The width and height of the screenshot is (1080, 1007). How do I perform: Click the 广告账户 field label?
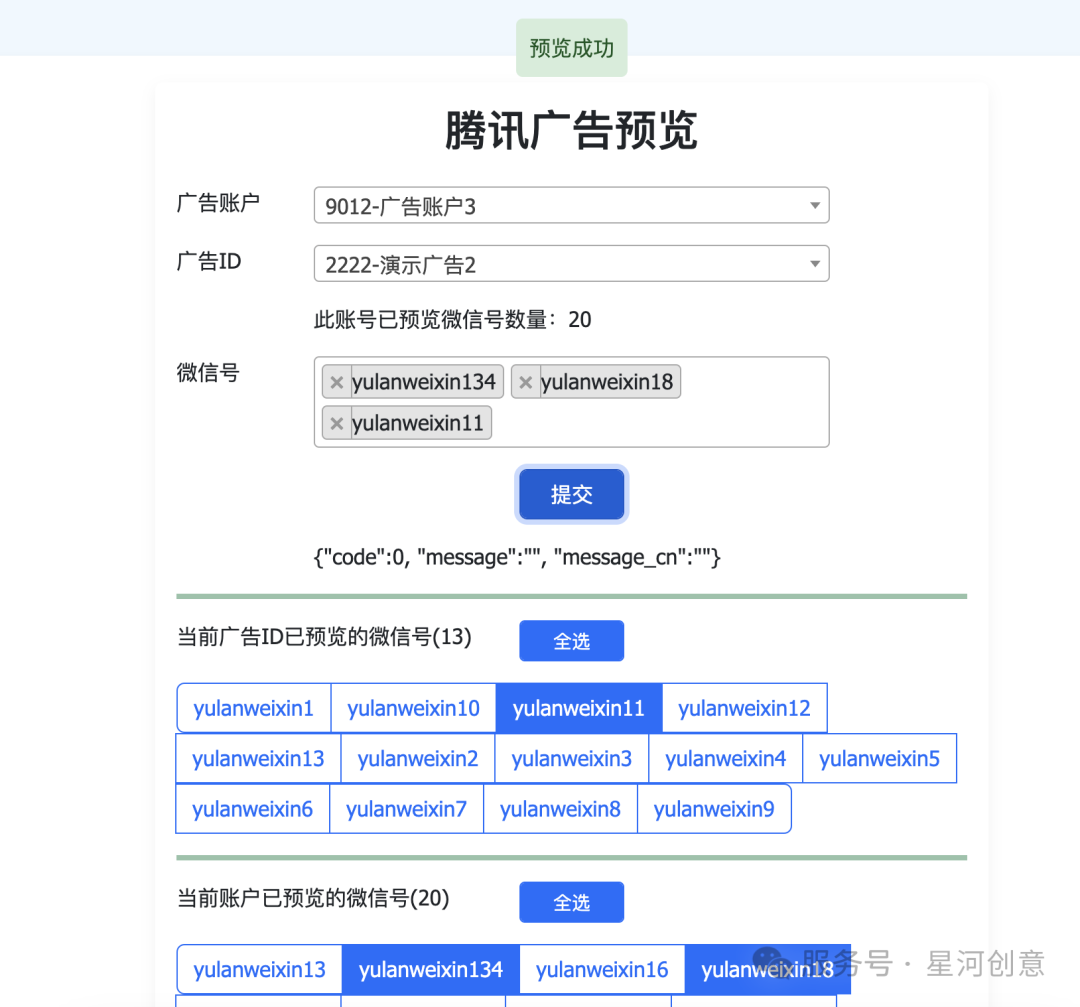[x=218, y=203]
